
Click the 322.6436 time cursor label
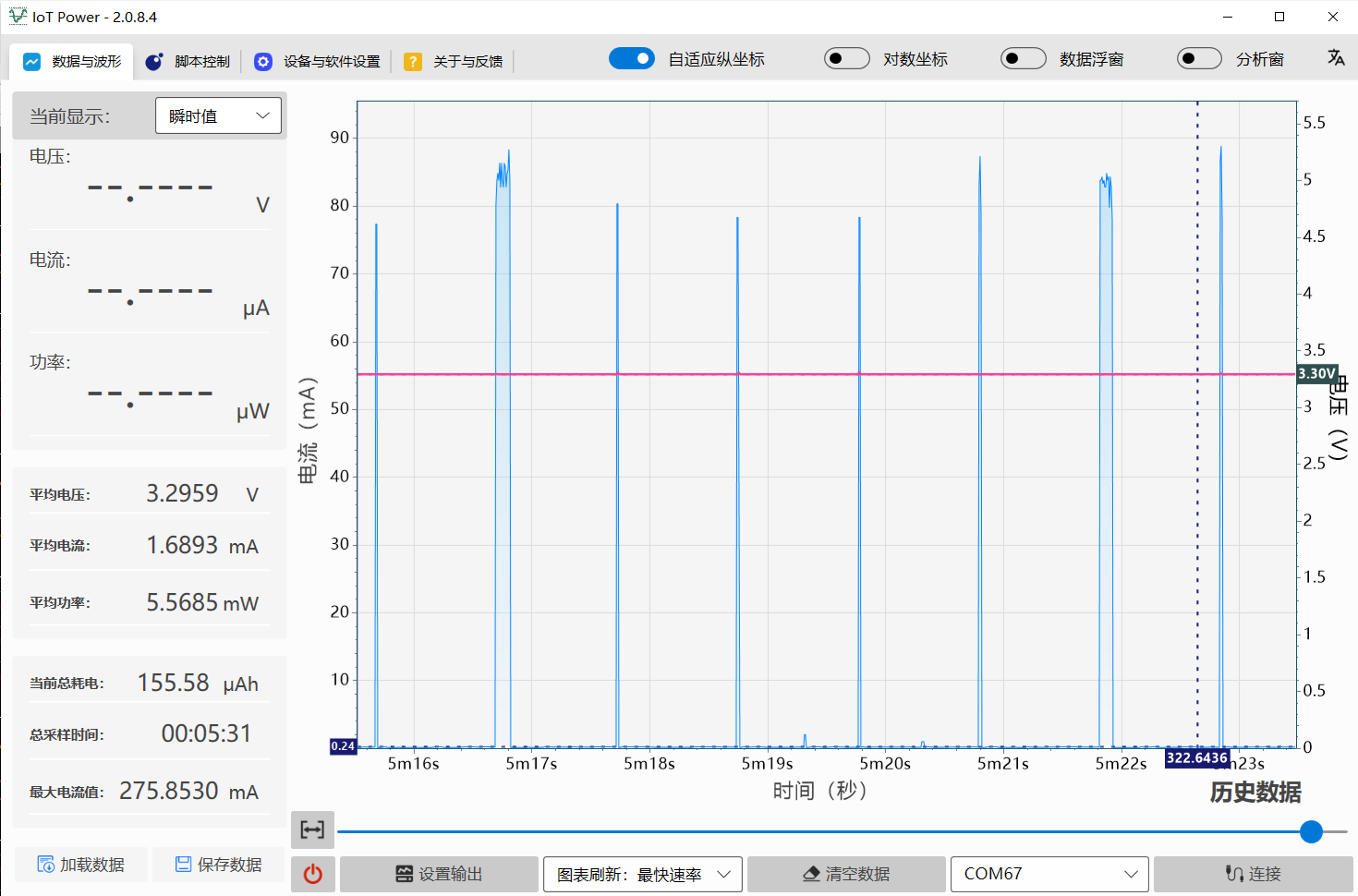(1197, 758)
